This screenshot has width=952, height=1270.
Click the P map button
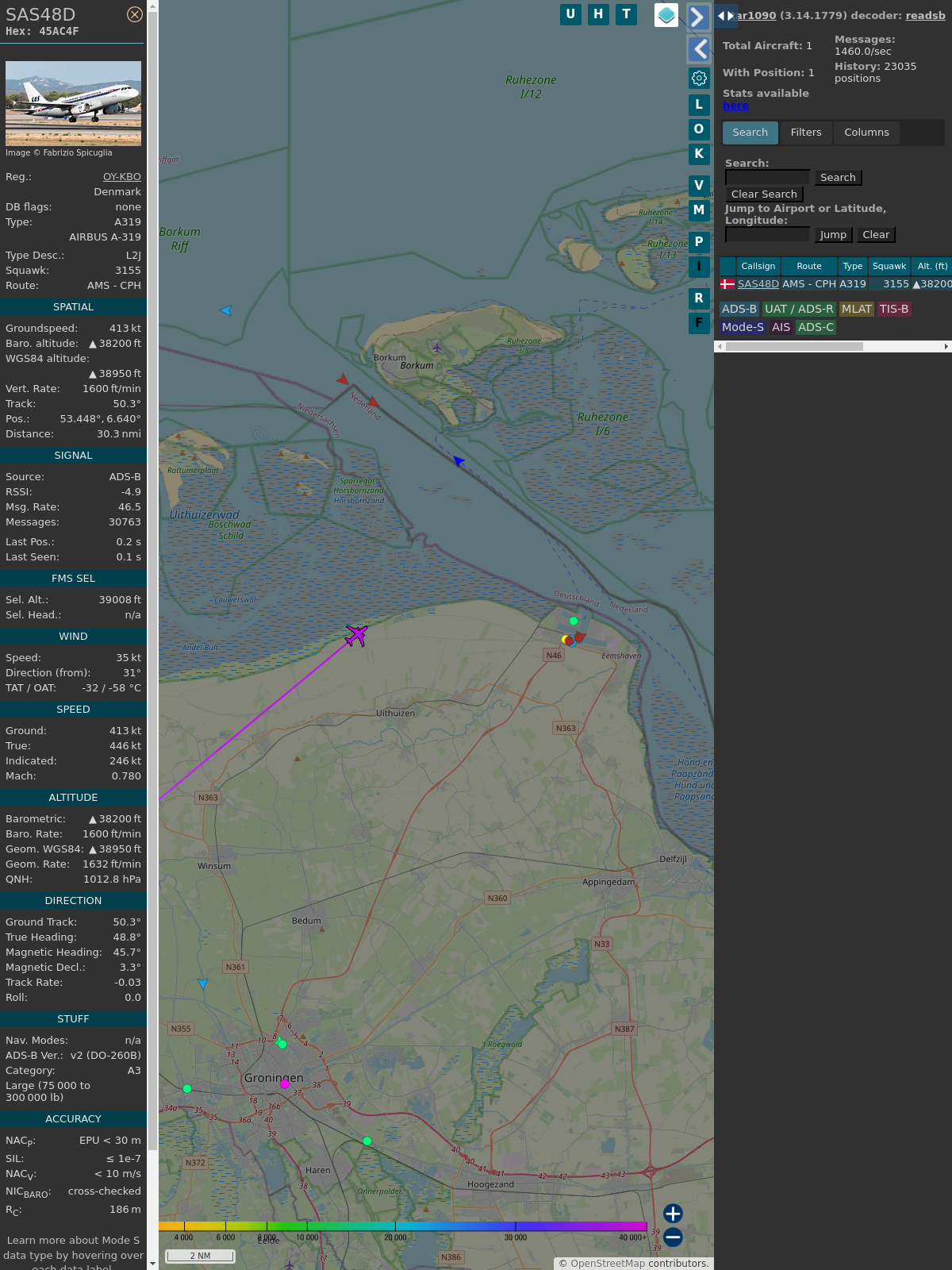699,242
